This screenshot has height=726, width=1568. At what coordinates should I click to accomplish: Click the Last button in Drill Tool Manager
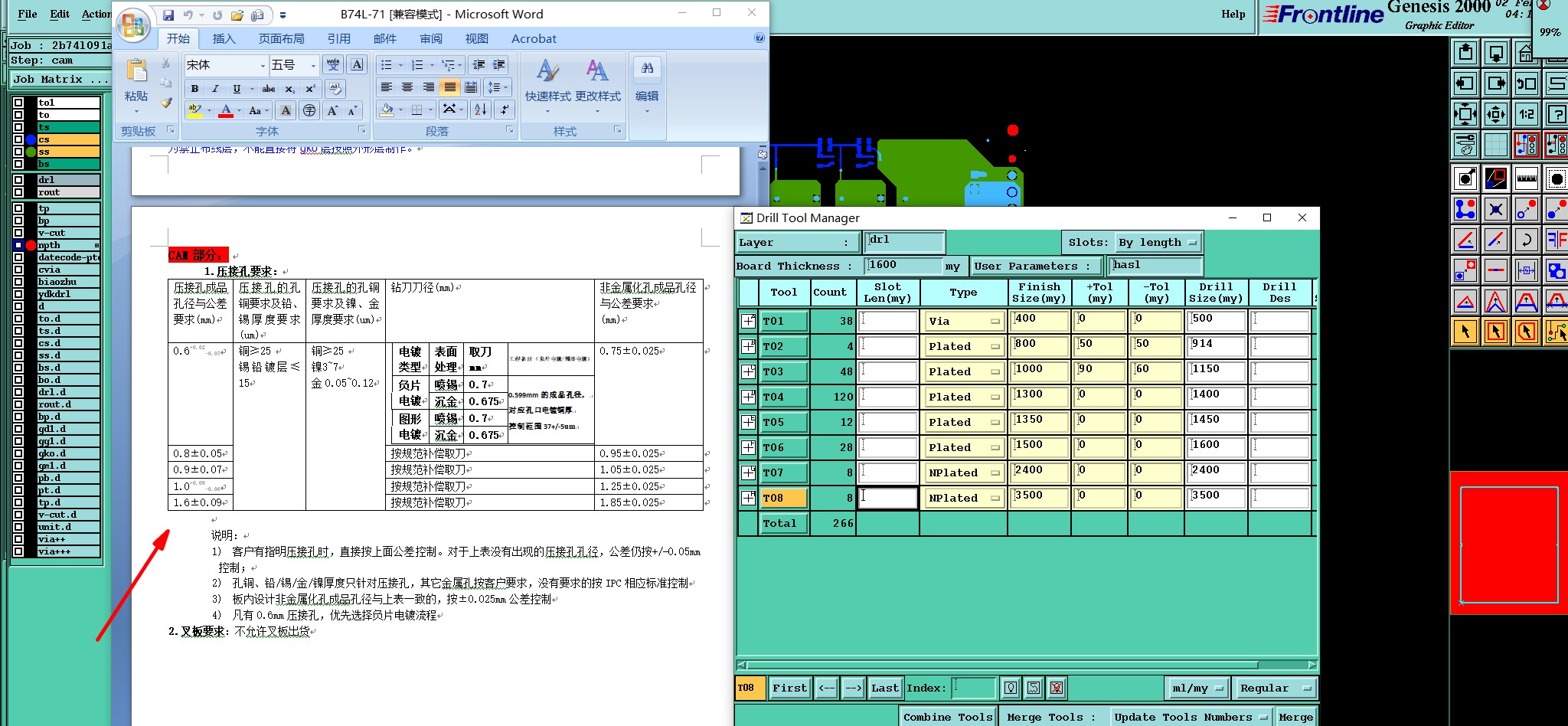(x=884, y=688)
